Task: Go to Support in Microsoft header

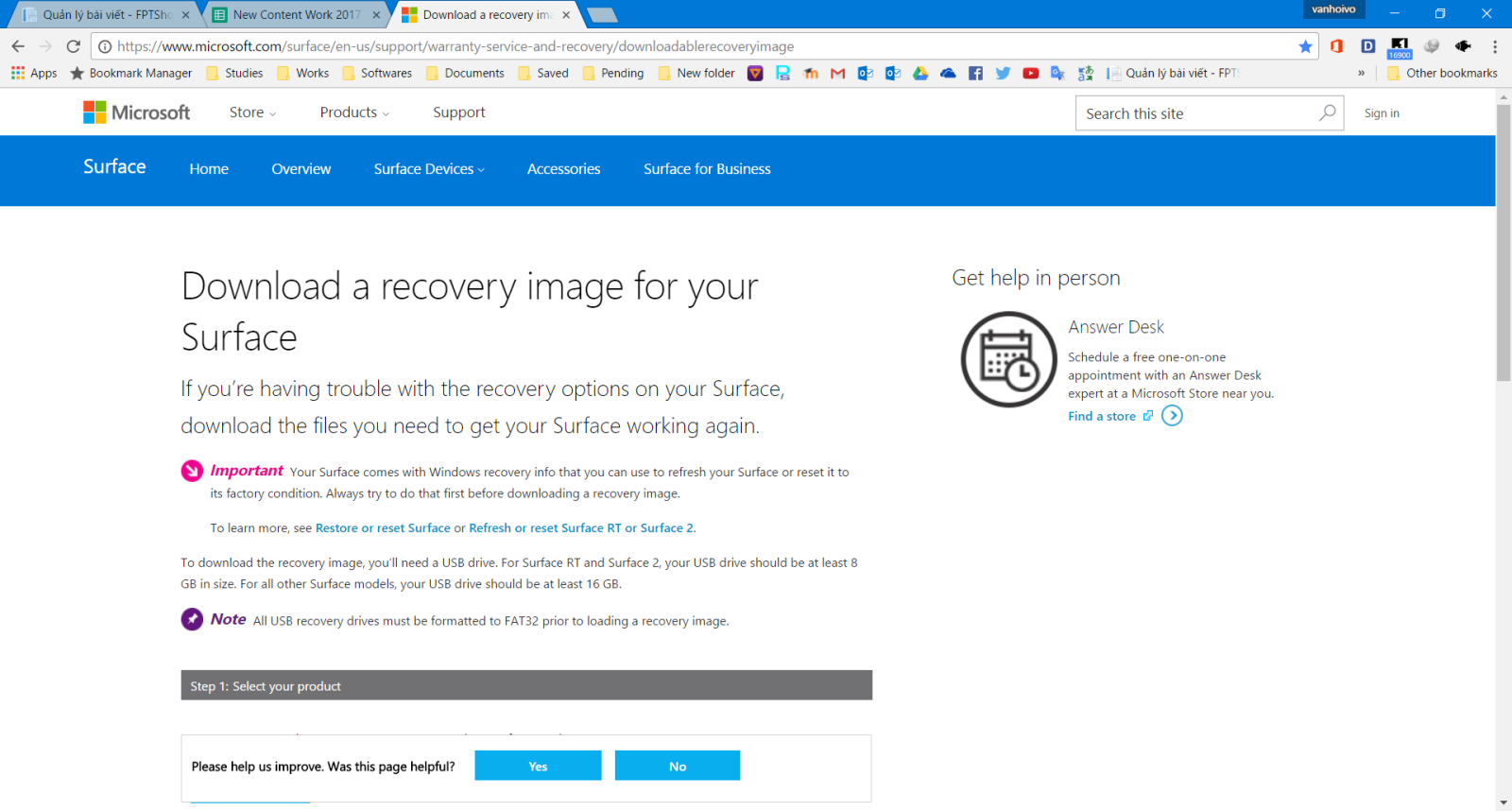Action: (459, 112)
